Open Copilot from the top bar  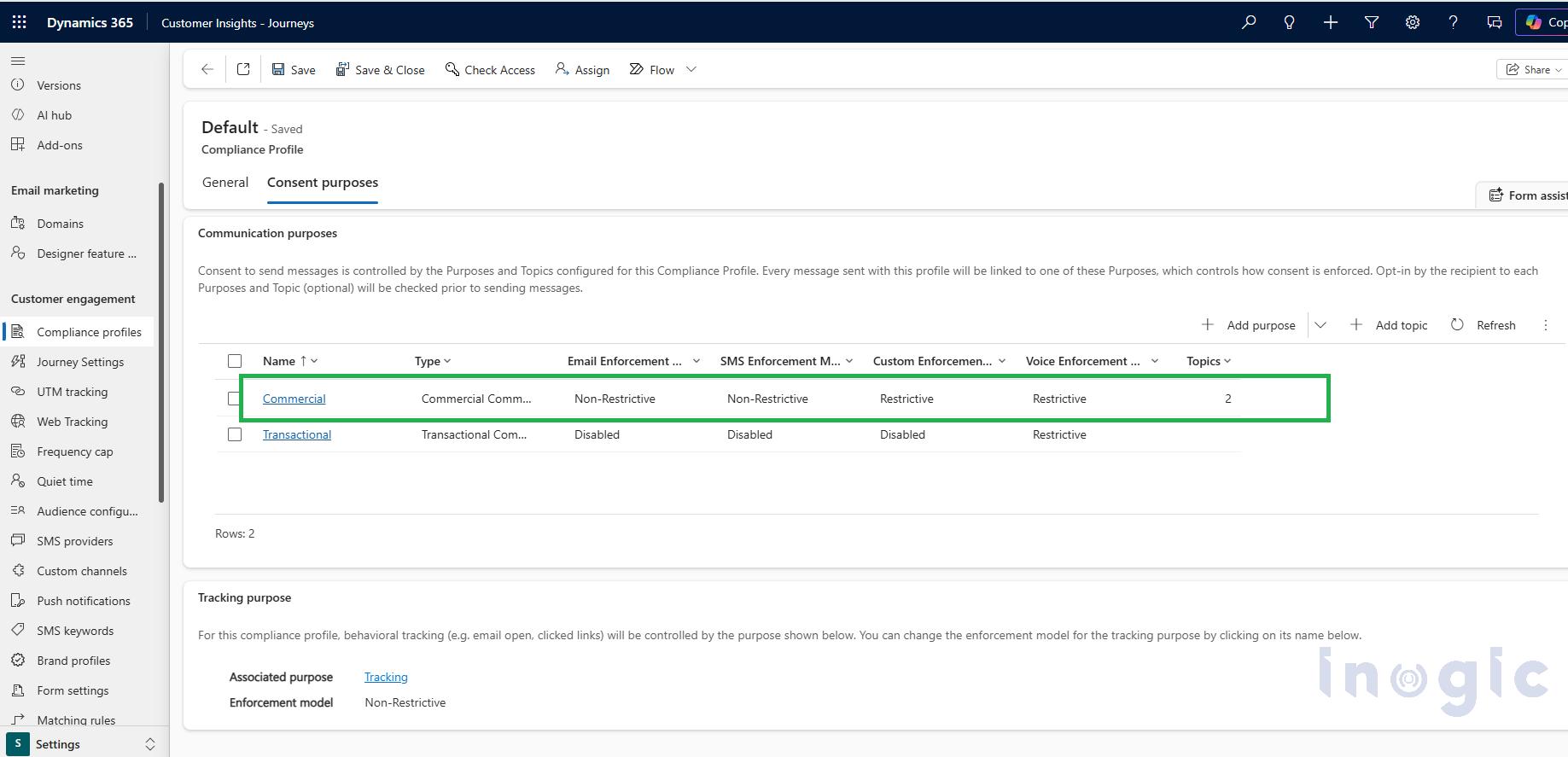click(1542, 22)
